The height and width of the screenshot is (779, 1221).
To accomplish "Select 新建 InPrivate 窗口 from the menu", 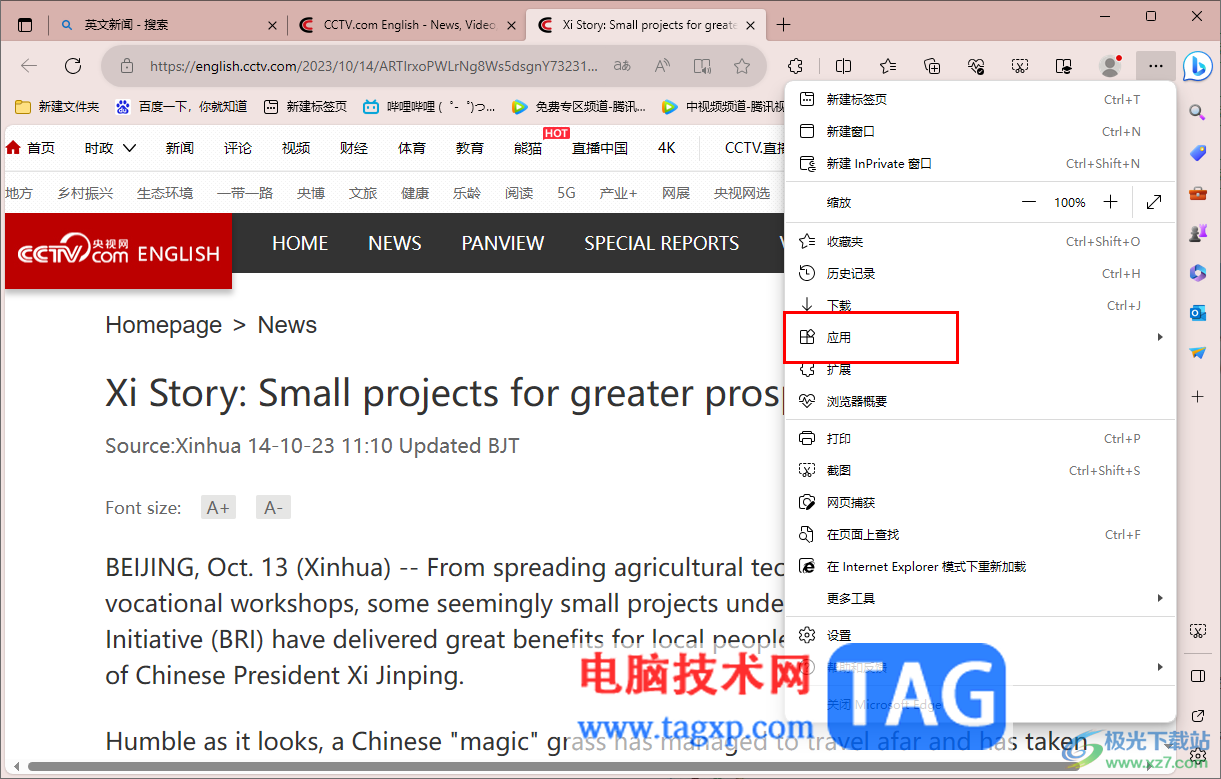I will (x=900, y=163).
